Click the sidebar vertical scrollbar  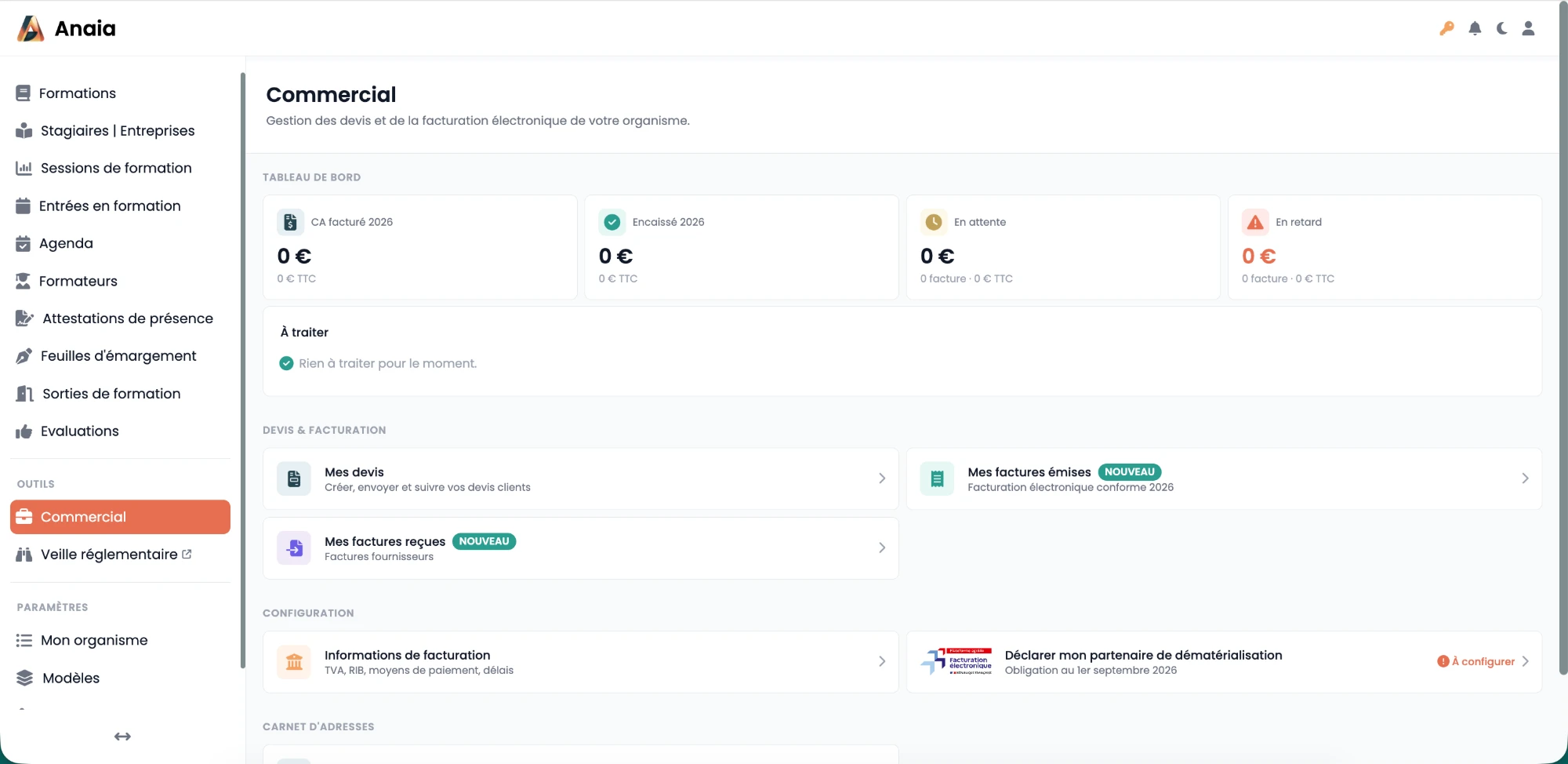pos(242,370)
